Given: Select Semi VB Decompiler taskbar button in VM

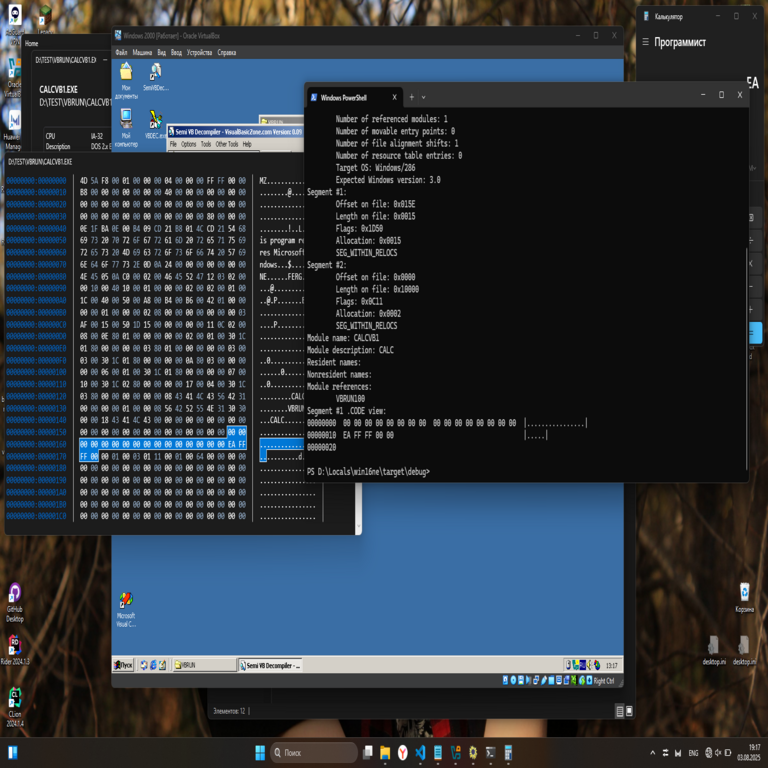Looking at the screenshot, I should tap(270, 665).
